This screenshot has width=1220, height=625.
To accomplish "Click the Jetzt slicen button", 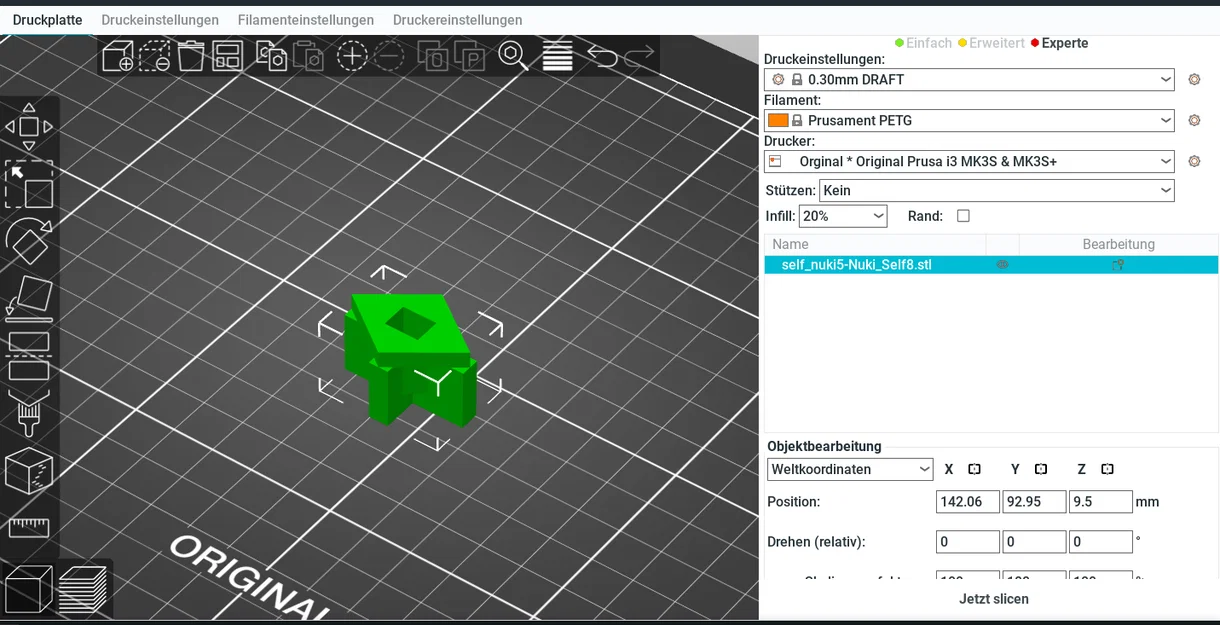I will pyautogui.click(x=993, y=599).
